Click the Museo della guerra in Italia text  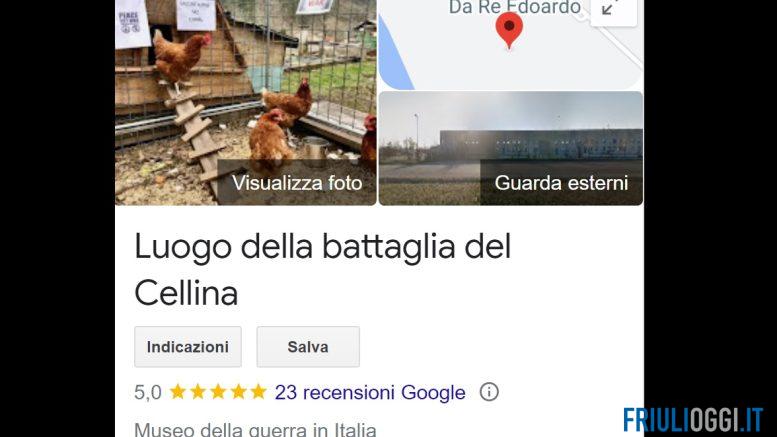(x=255, y=429)
